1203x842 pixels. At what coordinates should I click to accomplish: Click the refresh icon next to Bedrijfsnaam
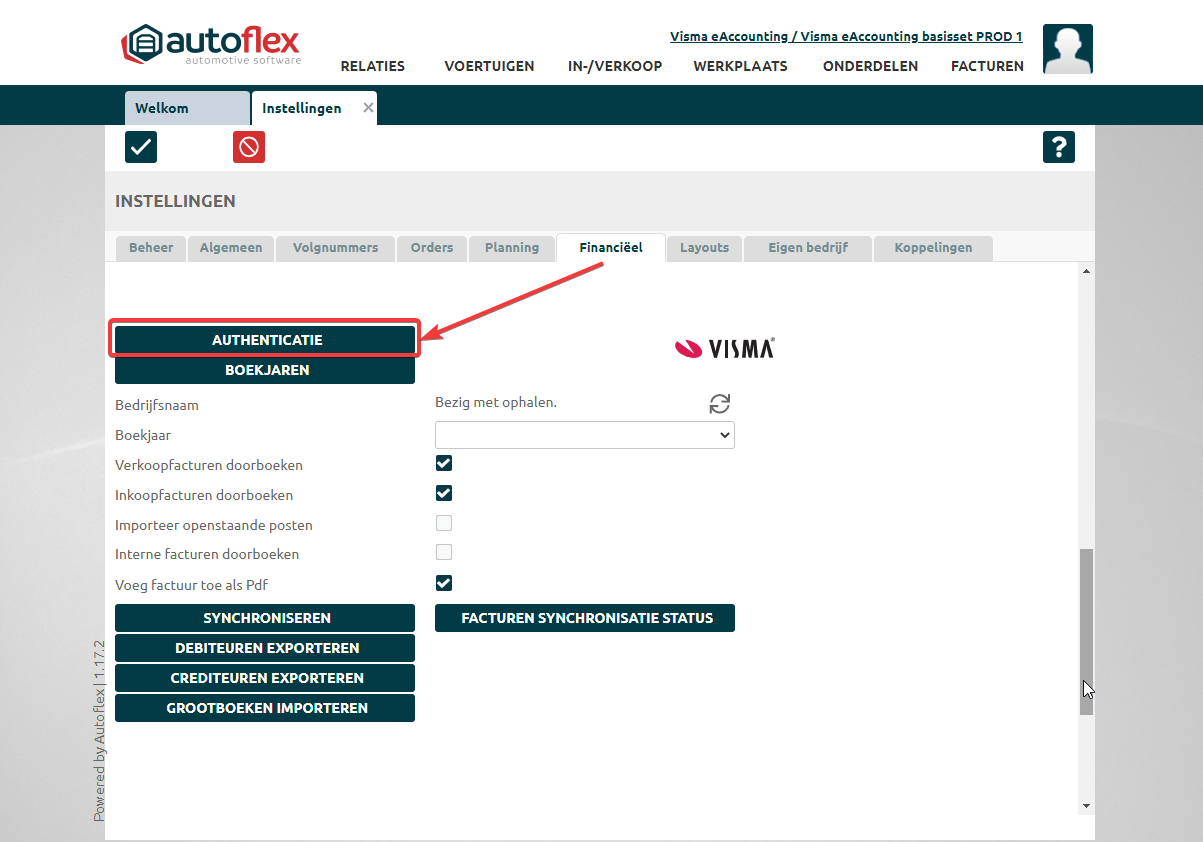[720, 404]
